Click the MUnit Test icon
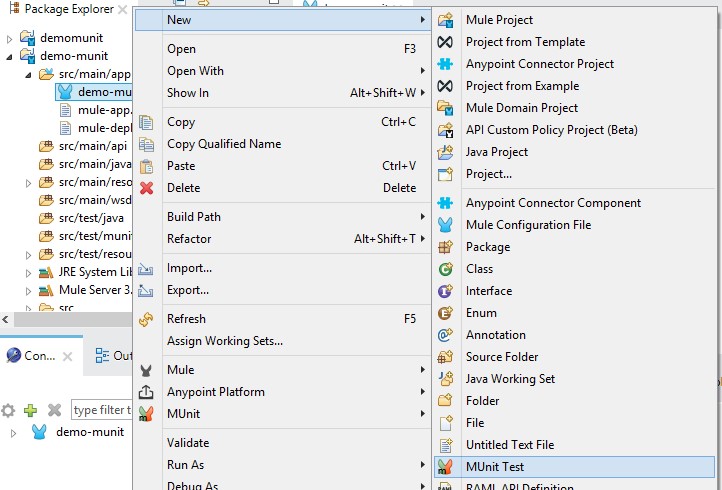Screen dimensions: 722x490 445,467
